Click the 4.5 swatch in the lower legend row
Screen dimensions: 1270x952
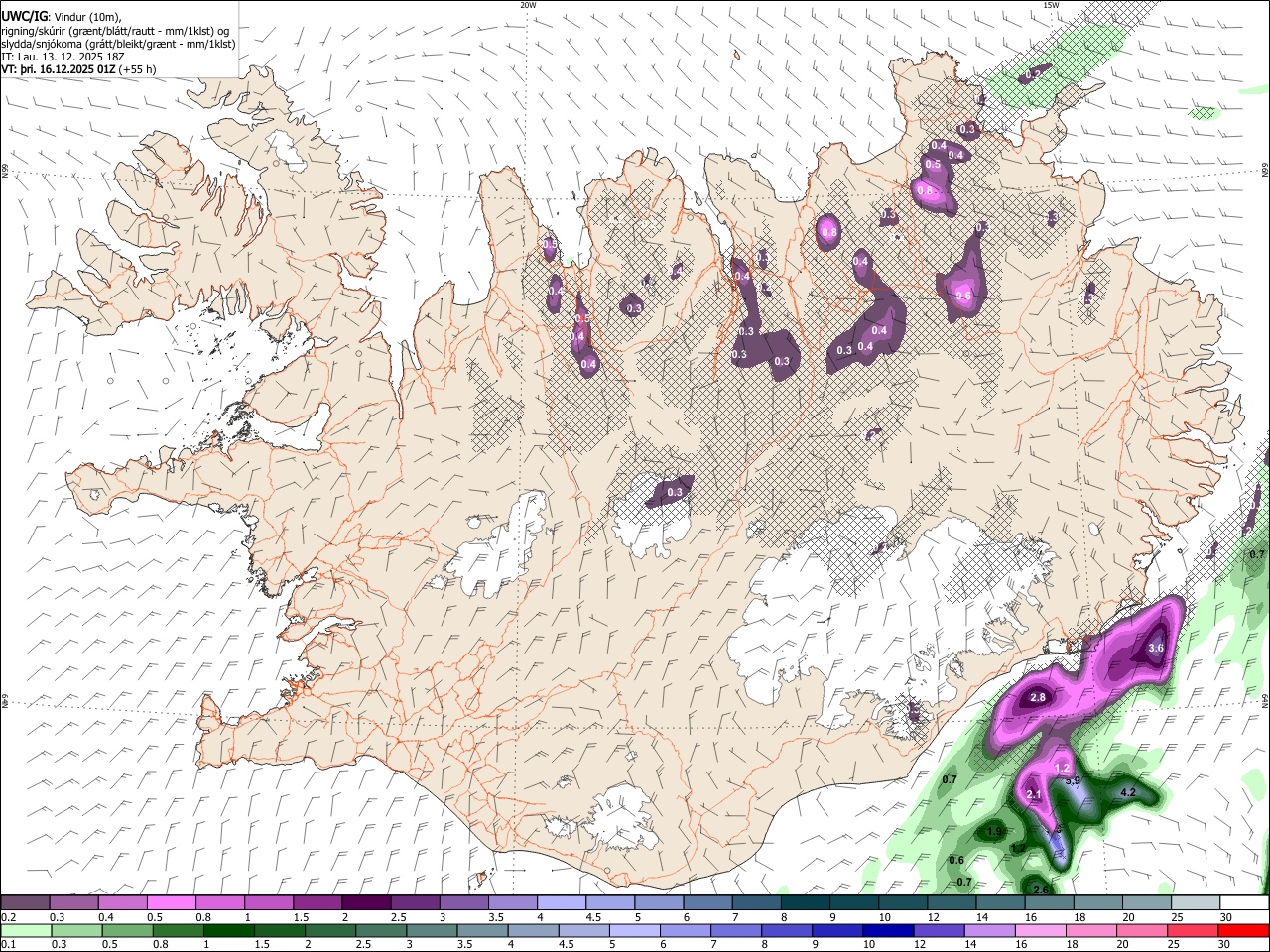pos(583,930)
